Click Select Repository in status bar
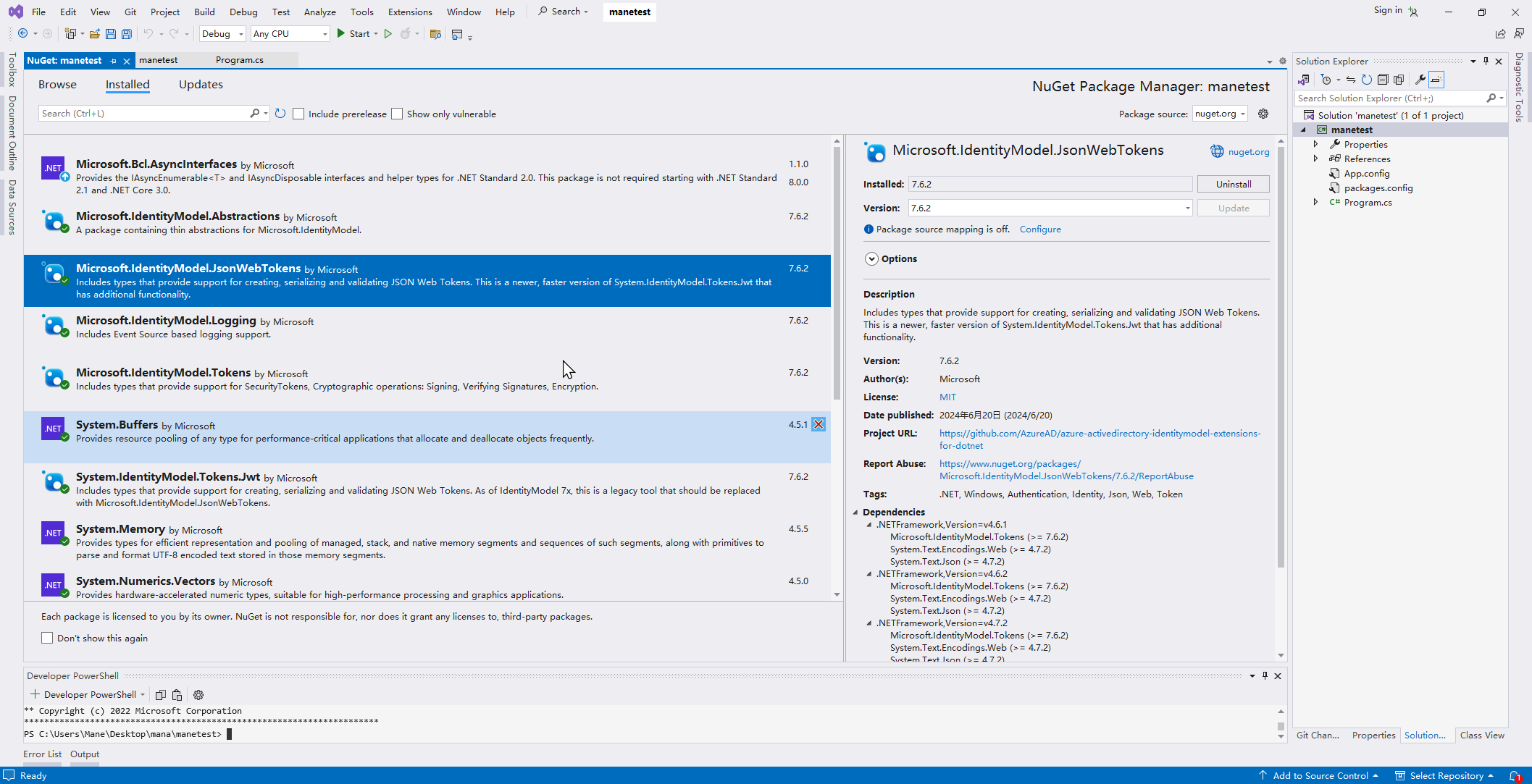The width and height of the screenshot is (1532, 784). click(1445, 775)
